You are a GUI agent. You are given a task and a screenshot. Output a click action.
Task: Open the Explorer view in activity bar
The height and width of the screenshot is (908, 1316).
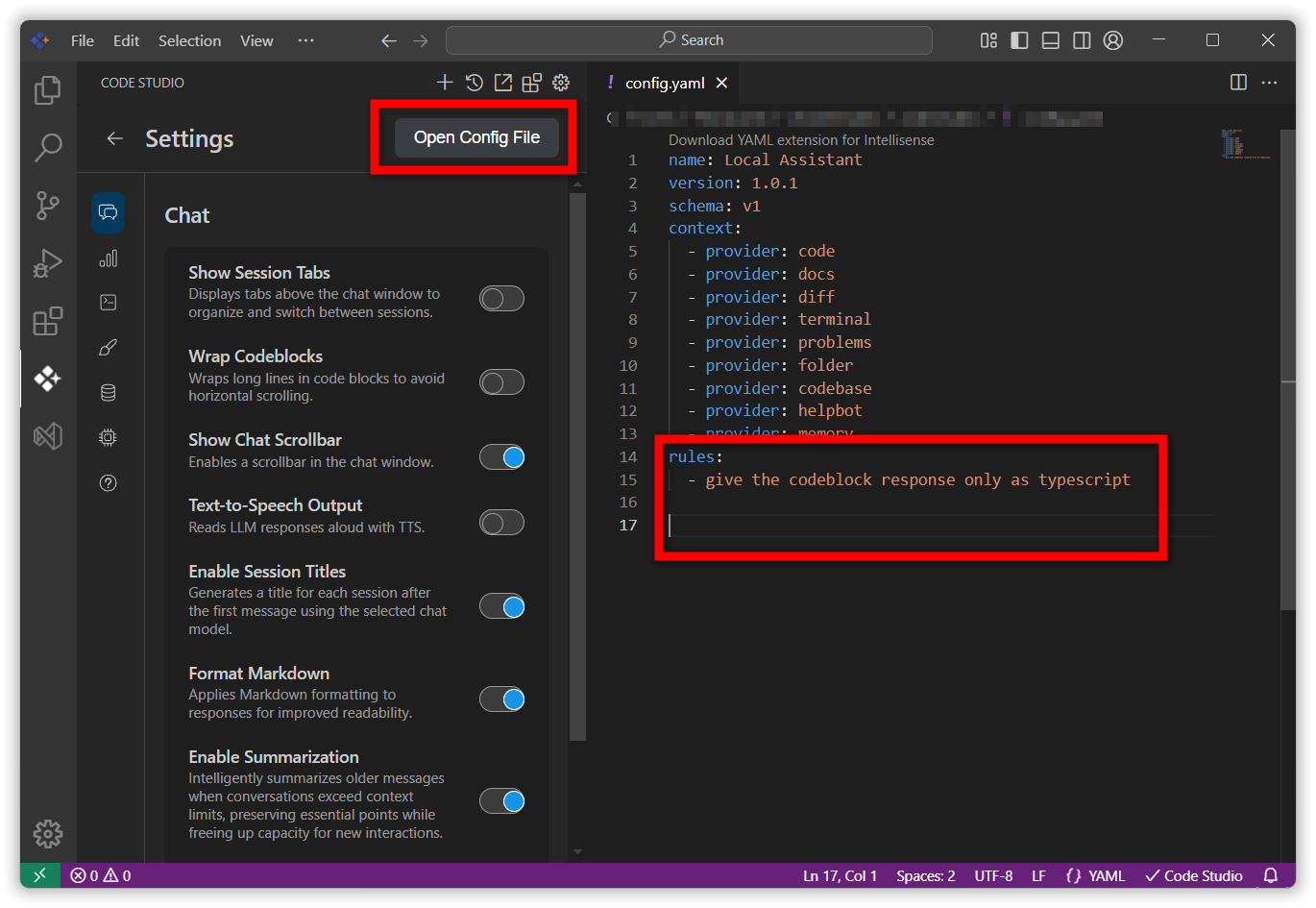coord(47,90)
